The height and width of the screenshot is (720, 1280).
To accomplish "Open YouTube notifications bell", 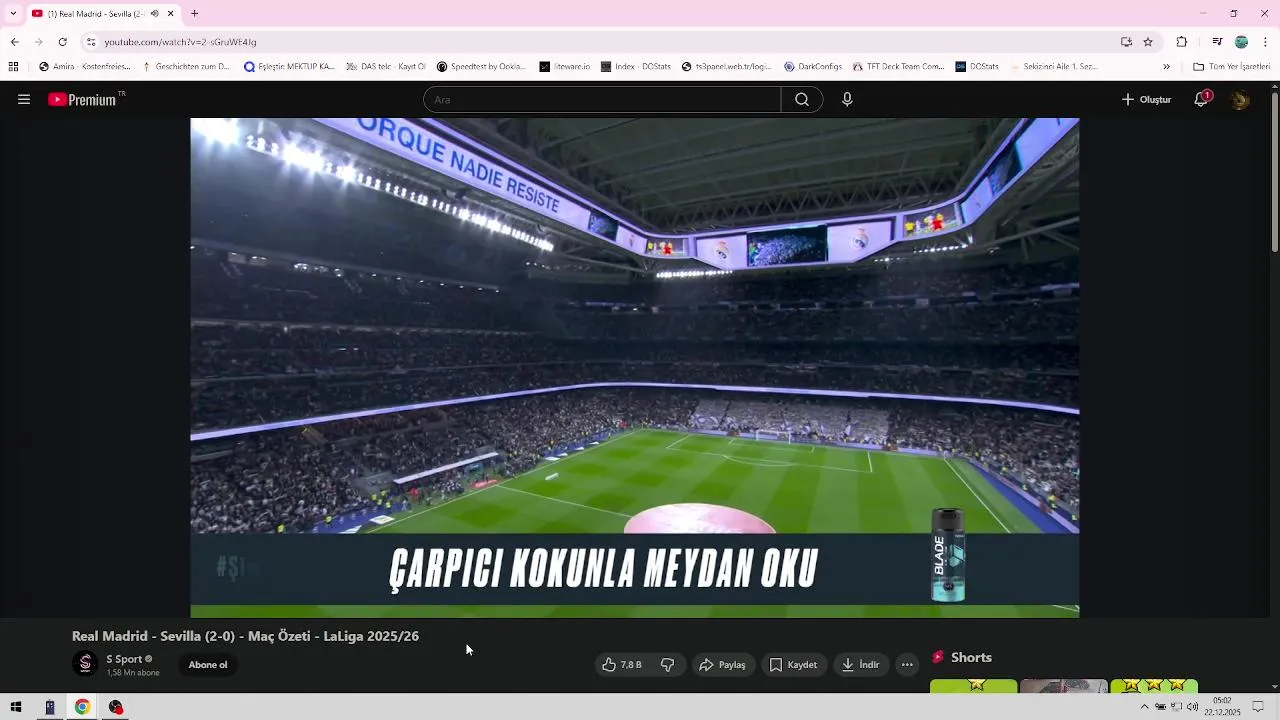I will pyautogui.click(x=1201, y=100).
